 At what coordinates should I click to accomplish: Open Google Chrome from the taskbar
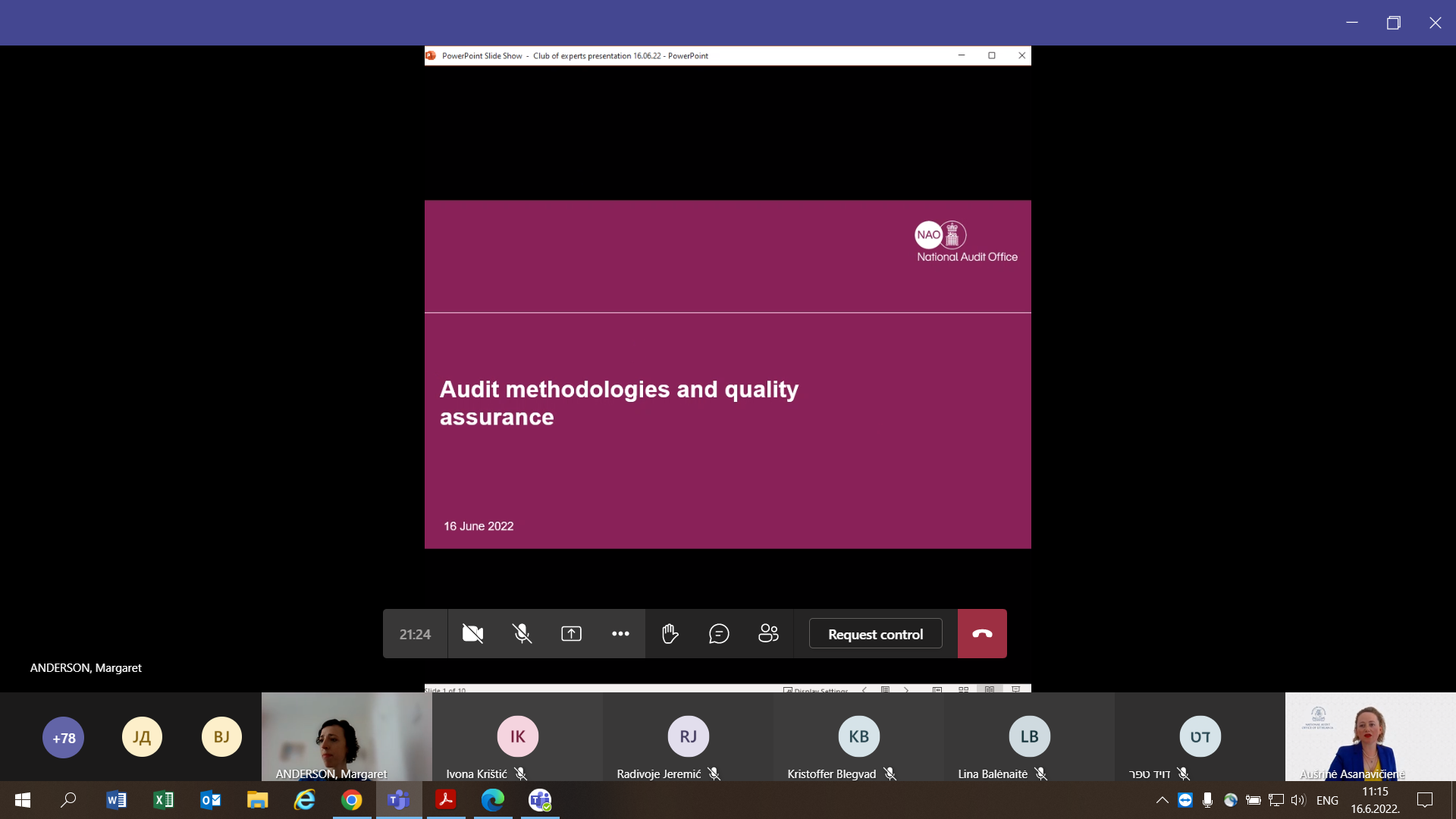(351, 800)
